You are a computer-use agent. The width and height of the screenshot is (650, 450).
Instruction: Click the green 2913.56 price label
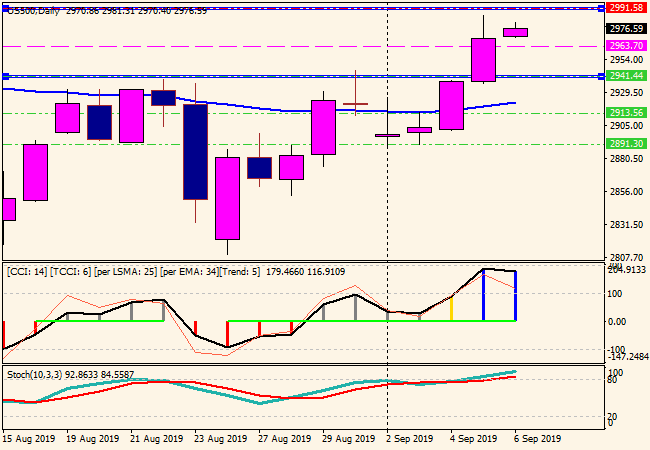click(625, 113)
